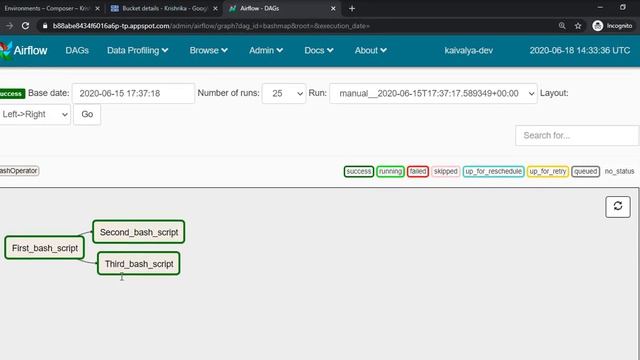Viewport: 640px width, 360px height.
Task: Expand the Browse menu
Action: coord(209,50)
